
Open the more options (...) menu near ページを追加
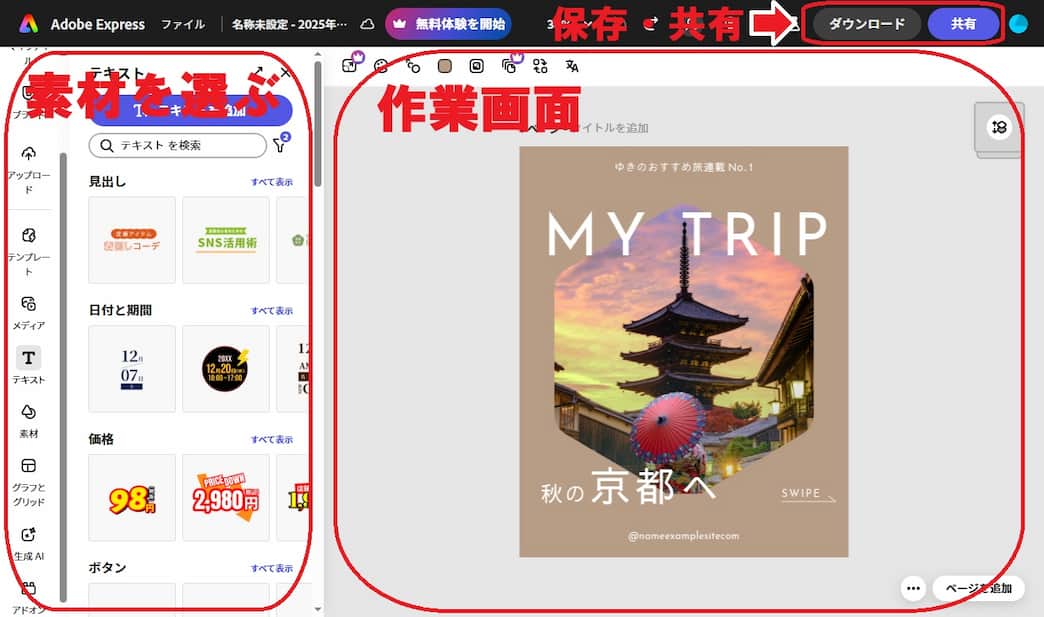913,589
